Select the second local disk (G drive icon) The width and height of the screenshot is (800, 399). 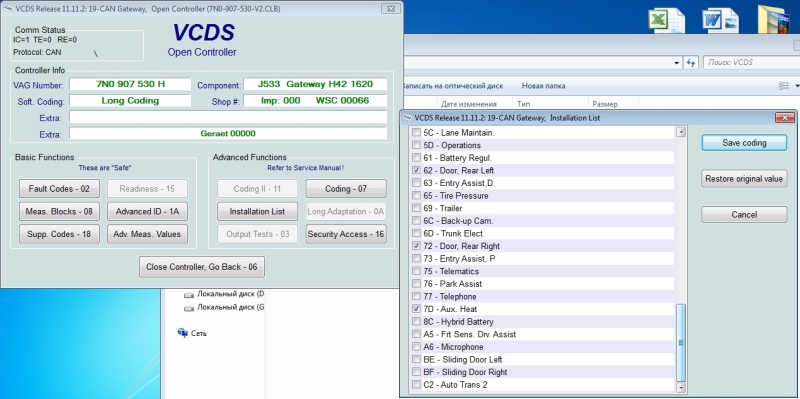point(189,308)
